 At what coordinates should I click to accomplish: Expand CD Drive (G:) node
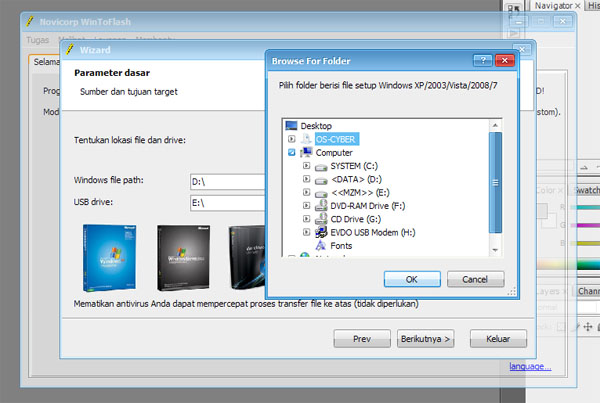coord(306,219)
